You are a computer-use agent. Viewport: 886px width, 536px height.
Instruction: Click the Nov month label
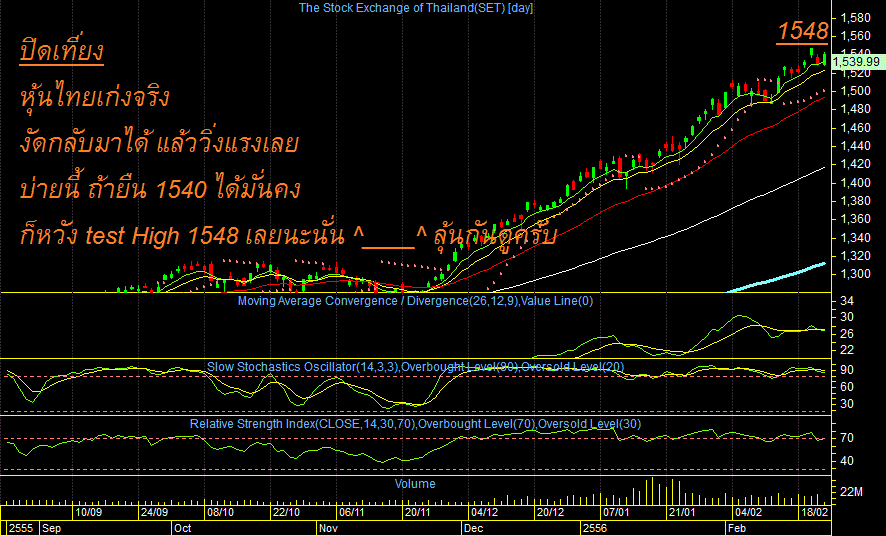(328, 528)
